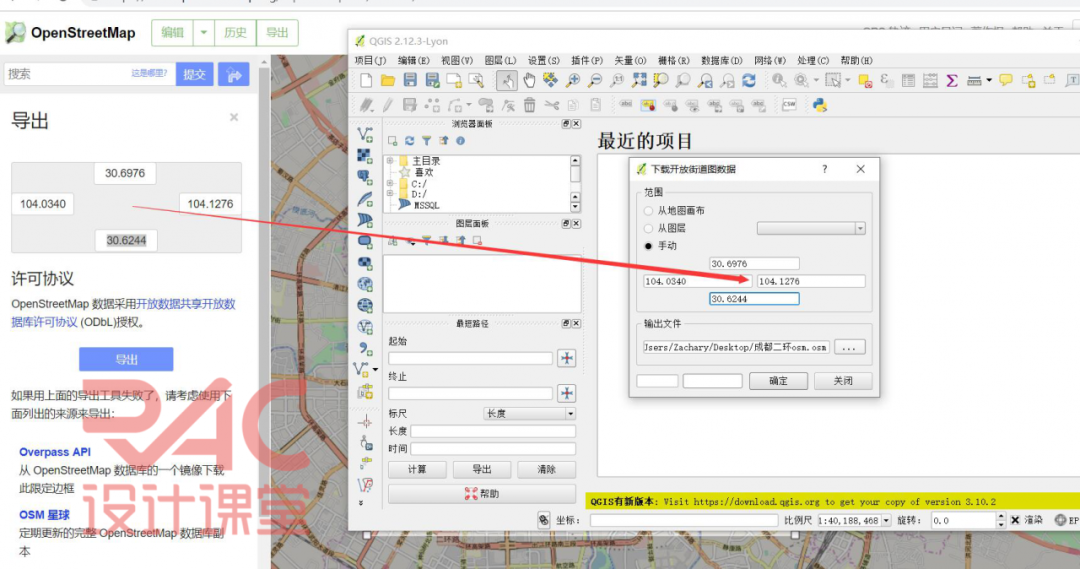The width and height of the screenshot is (1080, 569).
Task: Open the 视图 menu
Action: click(x=457, y=61)
